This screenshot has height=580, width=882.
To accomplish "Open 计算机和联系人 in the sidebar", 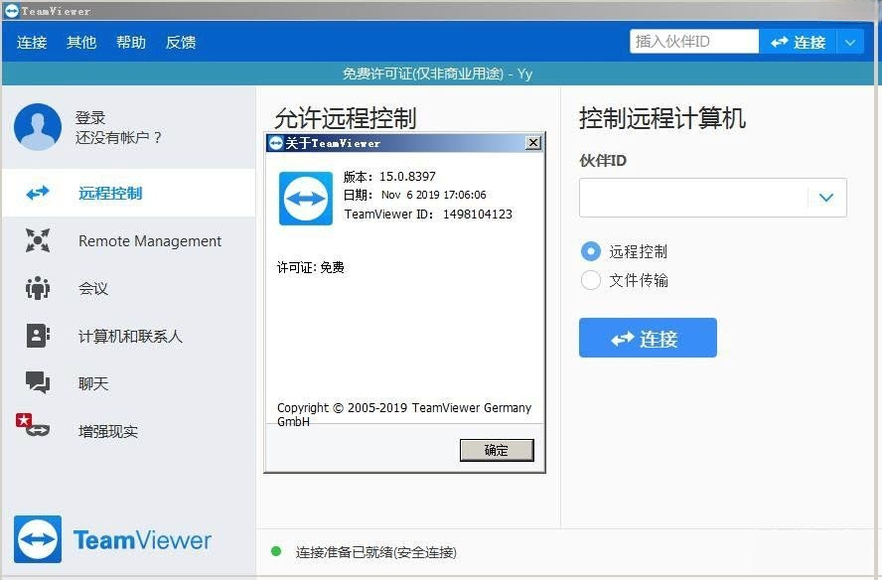I will (x=129, y=336).
